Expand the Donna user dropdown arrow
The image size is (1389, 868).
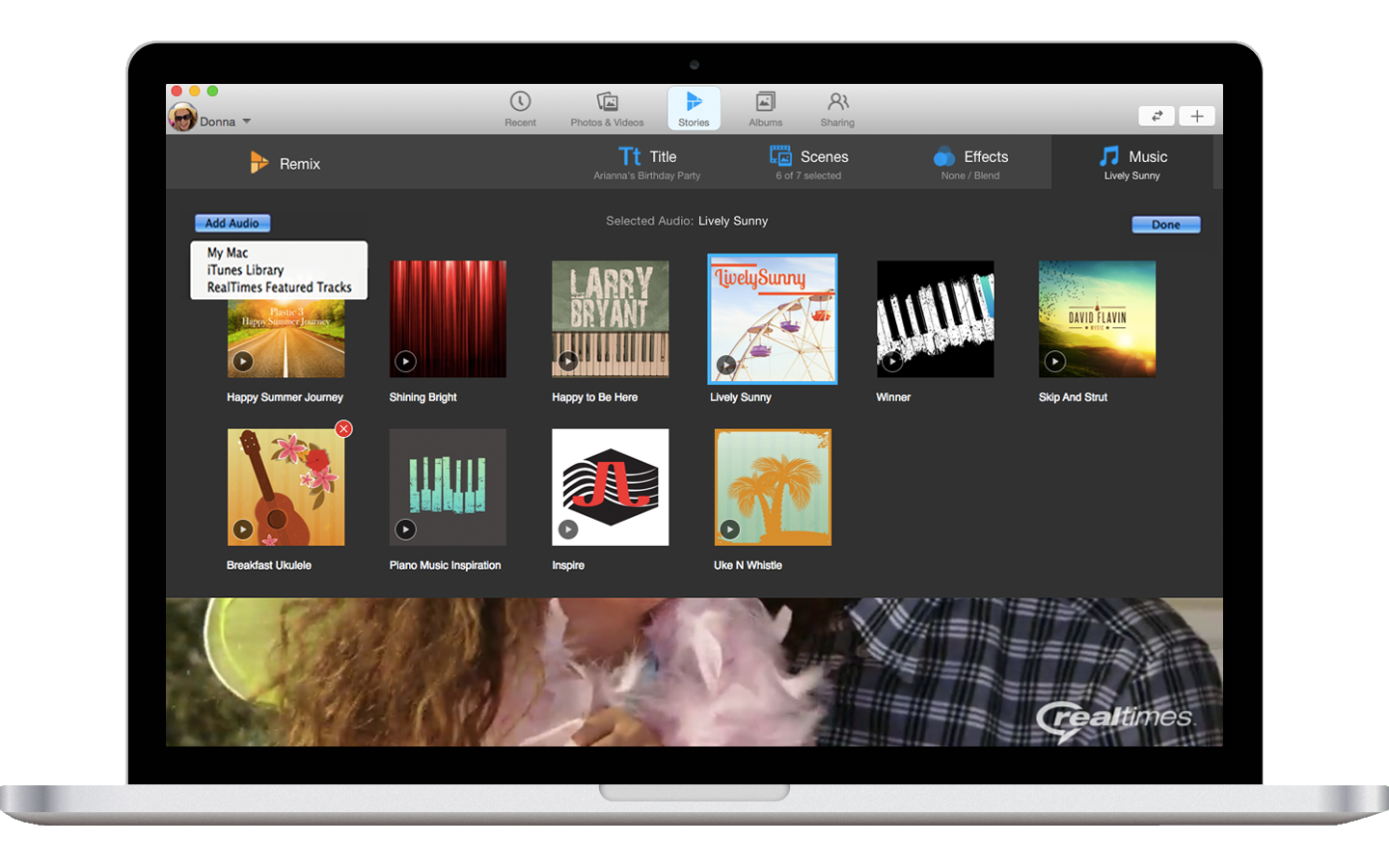click(x=247, y=122)
